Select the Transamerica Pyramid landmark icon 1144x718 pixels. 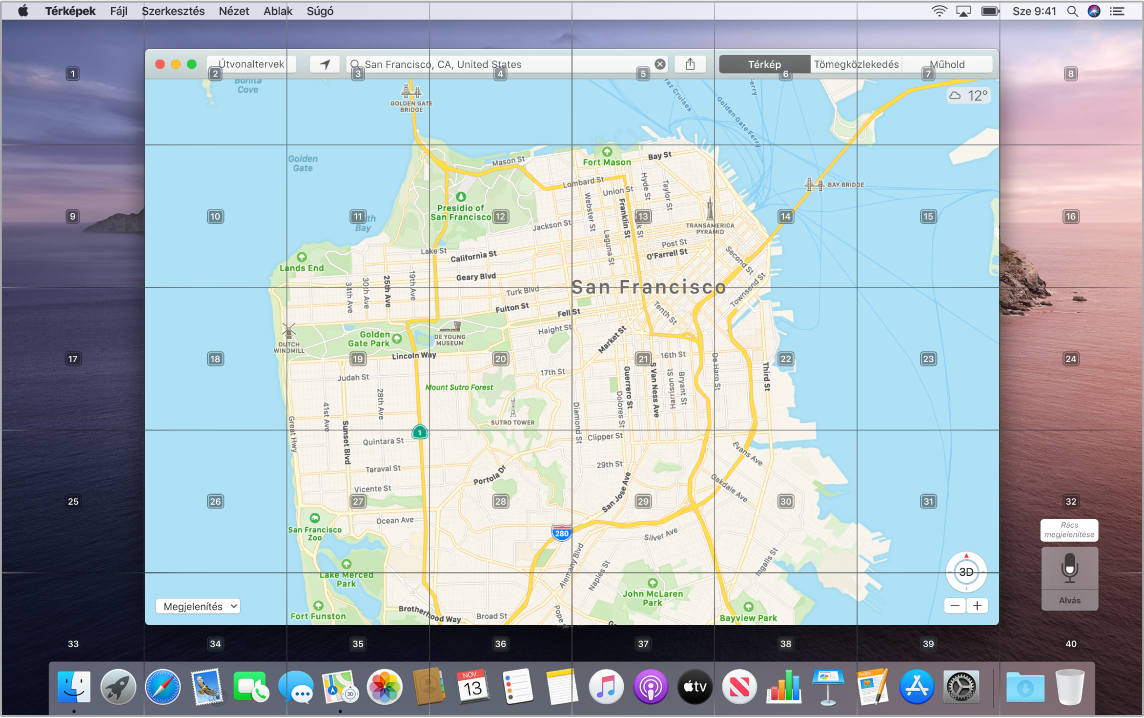point(709,209)
